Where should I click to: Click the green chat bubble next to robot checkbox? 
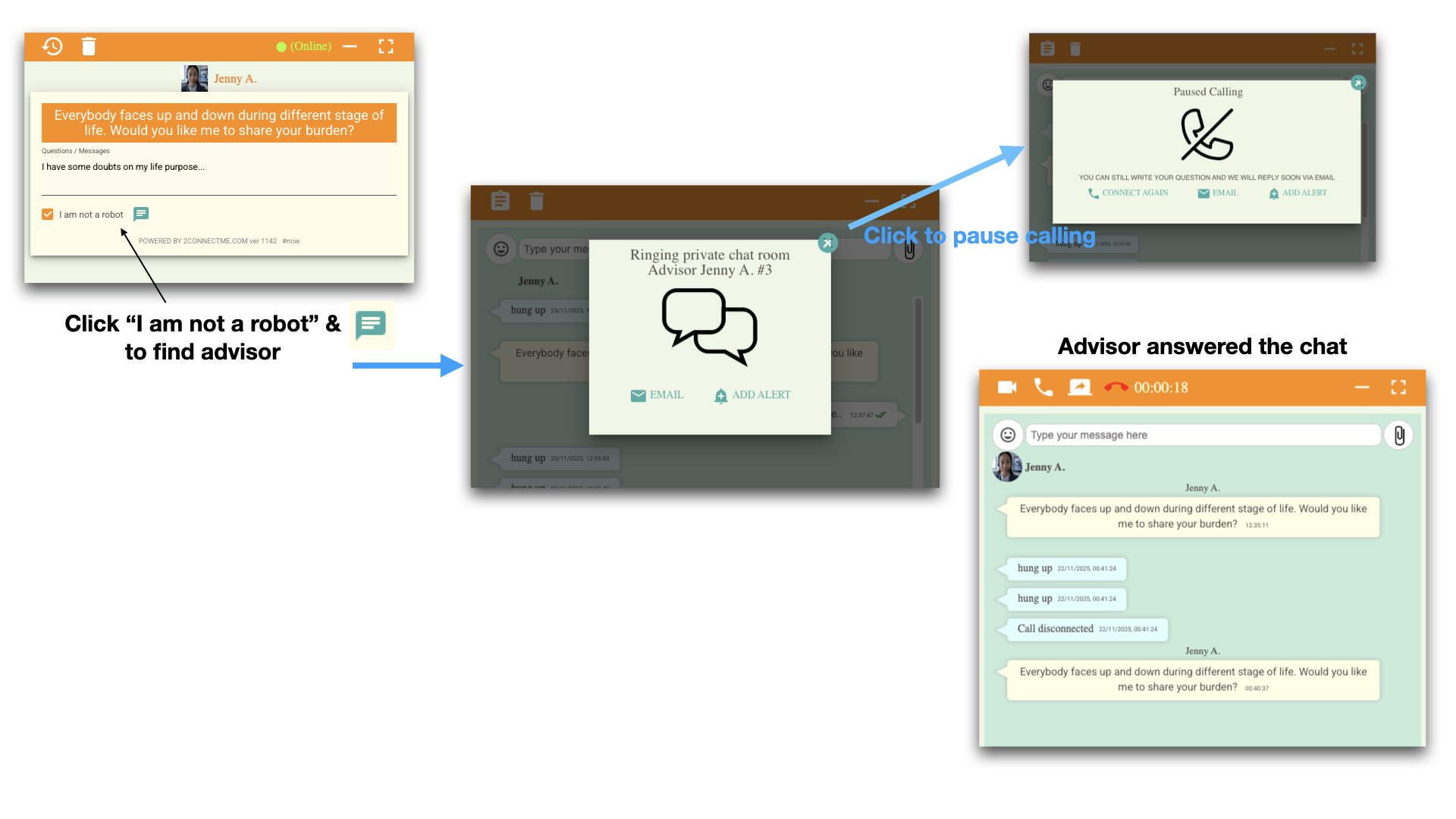tap(141, 215)
